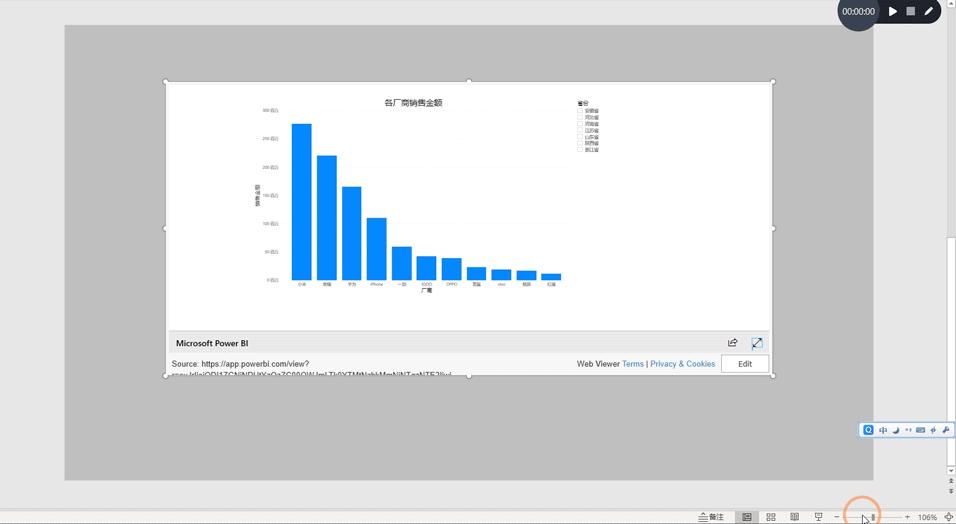Check the 江苏省 province checkbox
This screenshot has height=524, width=956.
tap(580, 130)
